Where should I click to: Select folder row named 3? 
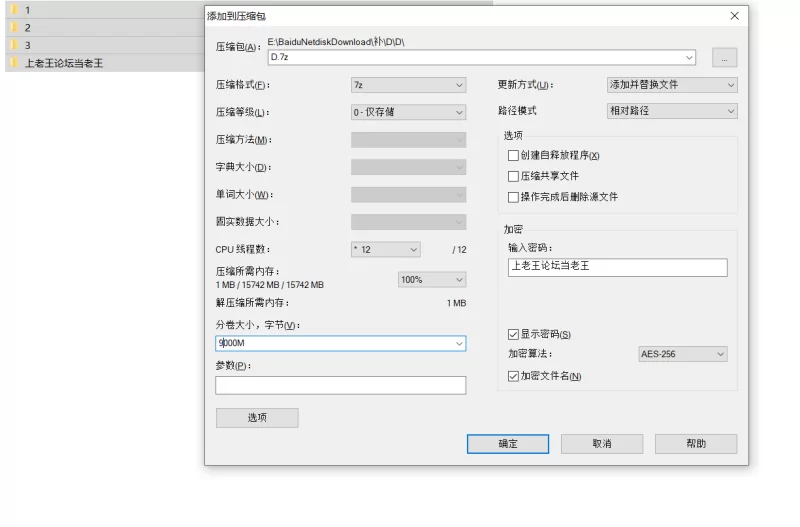[x=105, y=45]
